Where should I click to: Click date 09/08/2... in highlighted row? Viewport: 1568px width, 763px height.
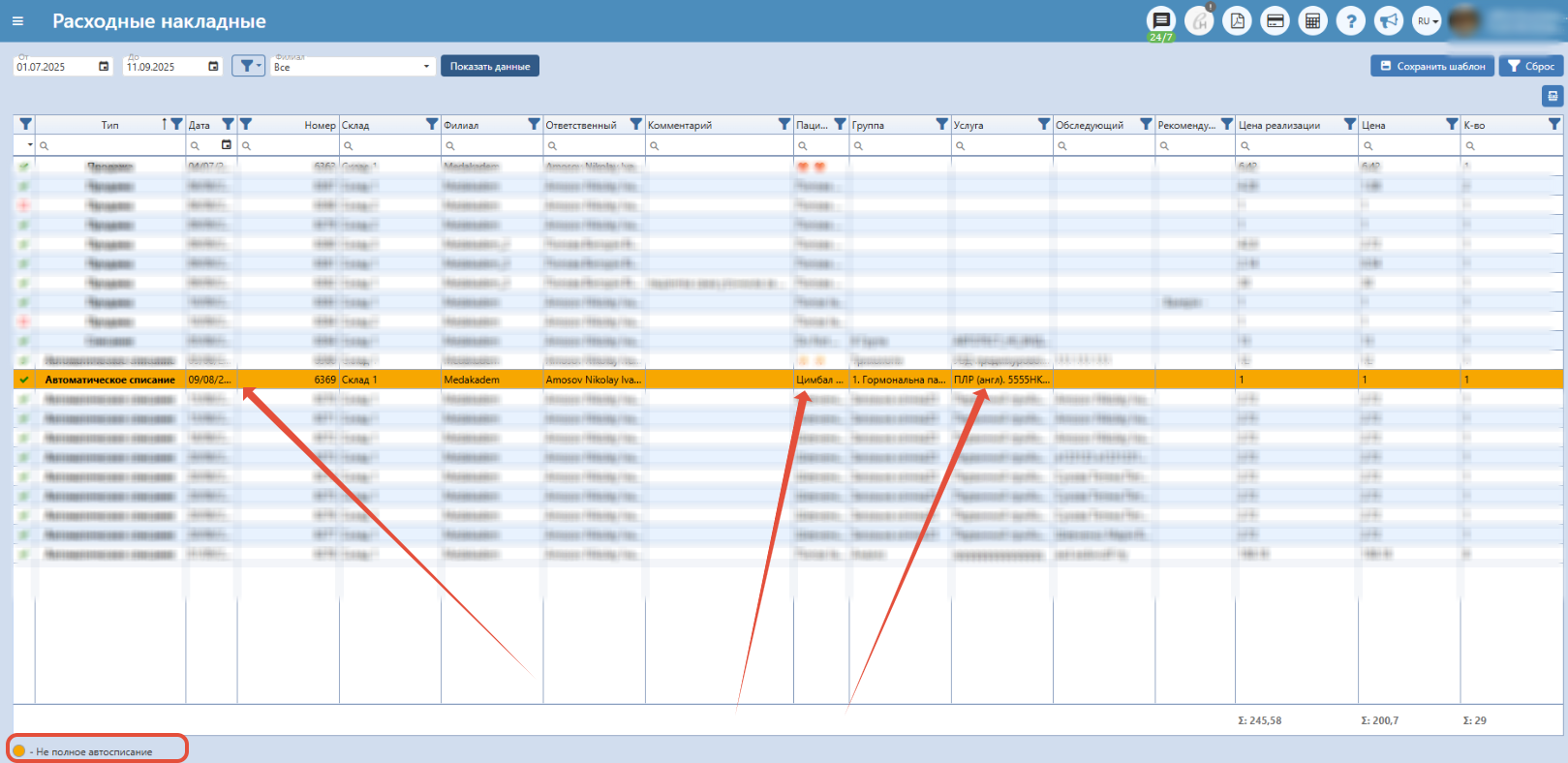pos(209,380)
